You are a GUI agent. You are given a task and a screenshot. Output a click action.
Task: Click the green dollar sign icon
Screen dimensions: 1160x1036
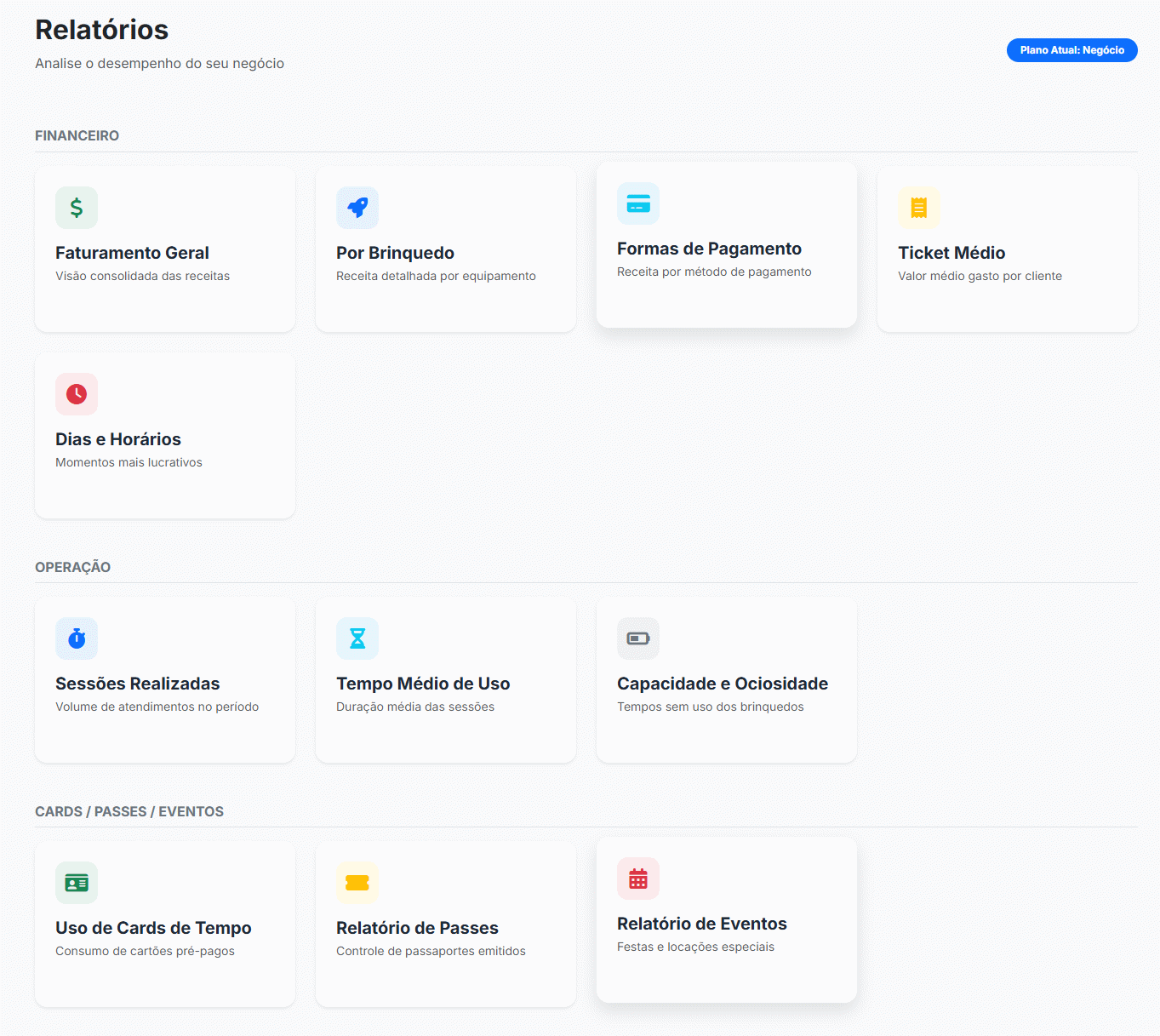[x=77, y=208]
